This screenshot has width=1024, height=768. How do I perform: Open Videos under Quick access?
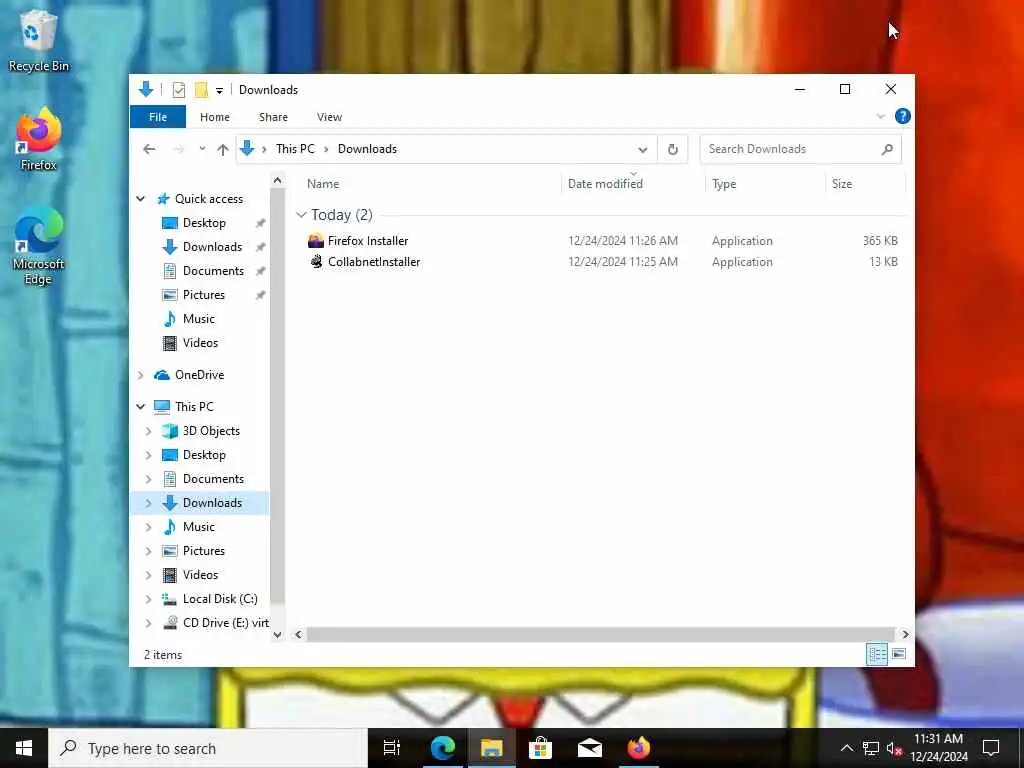pos(200,343)
